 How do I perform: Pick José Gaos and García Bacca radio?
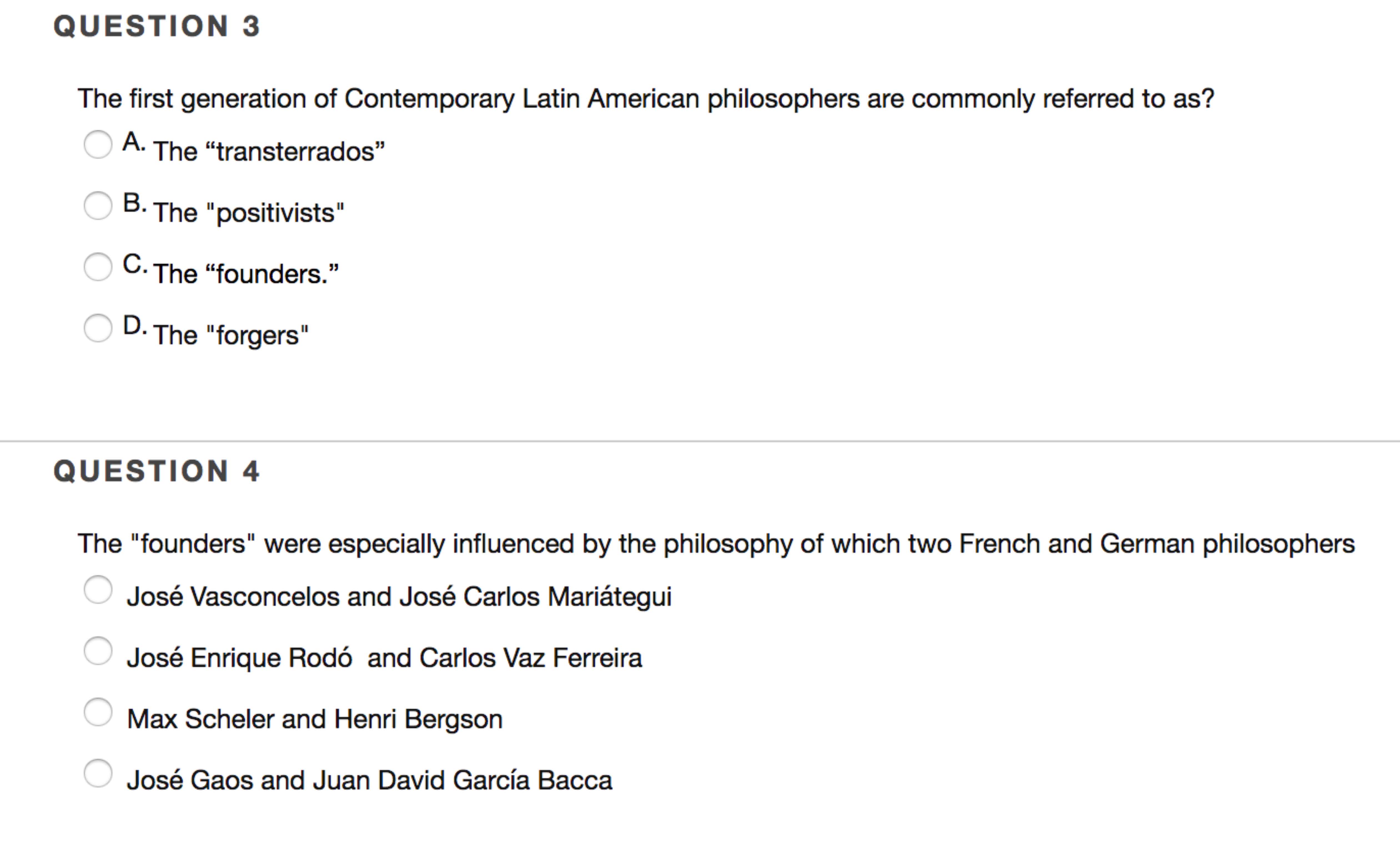click(x=98, y=773)
